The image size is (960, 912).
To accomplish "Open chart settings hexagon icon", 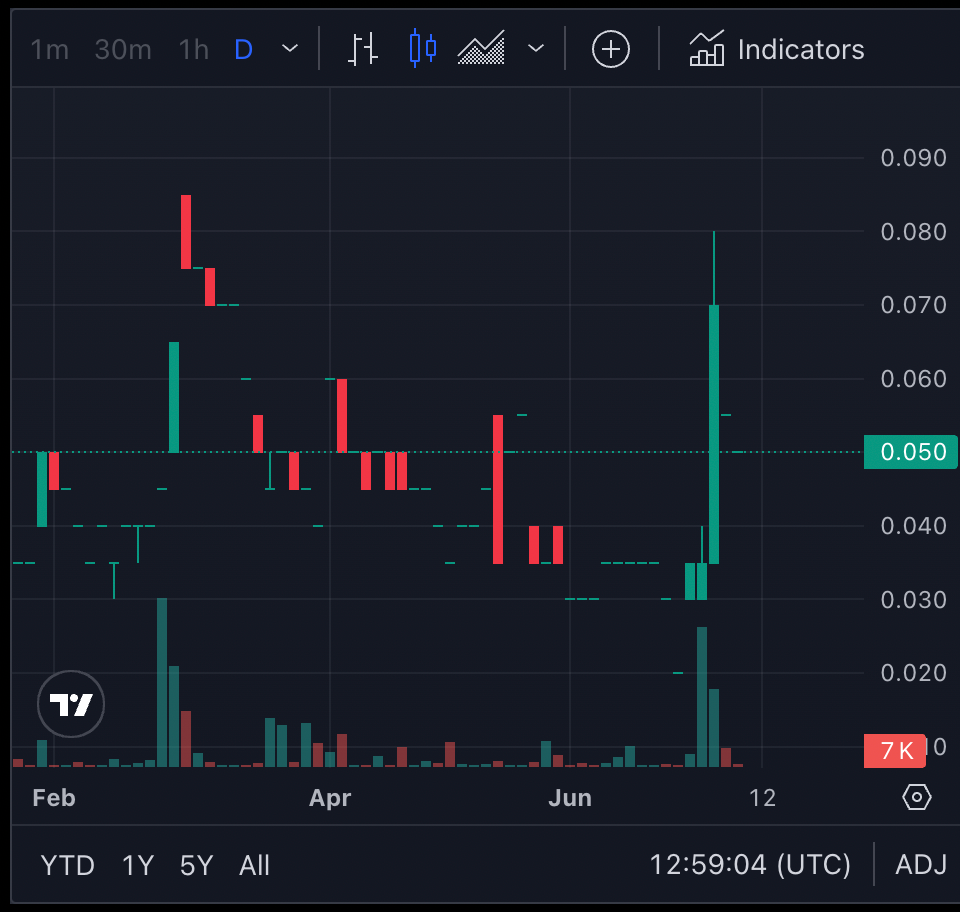I will (916, 797).
